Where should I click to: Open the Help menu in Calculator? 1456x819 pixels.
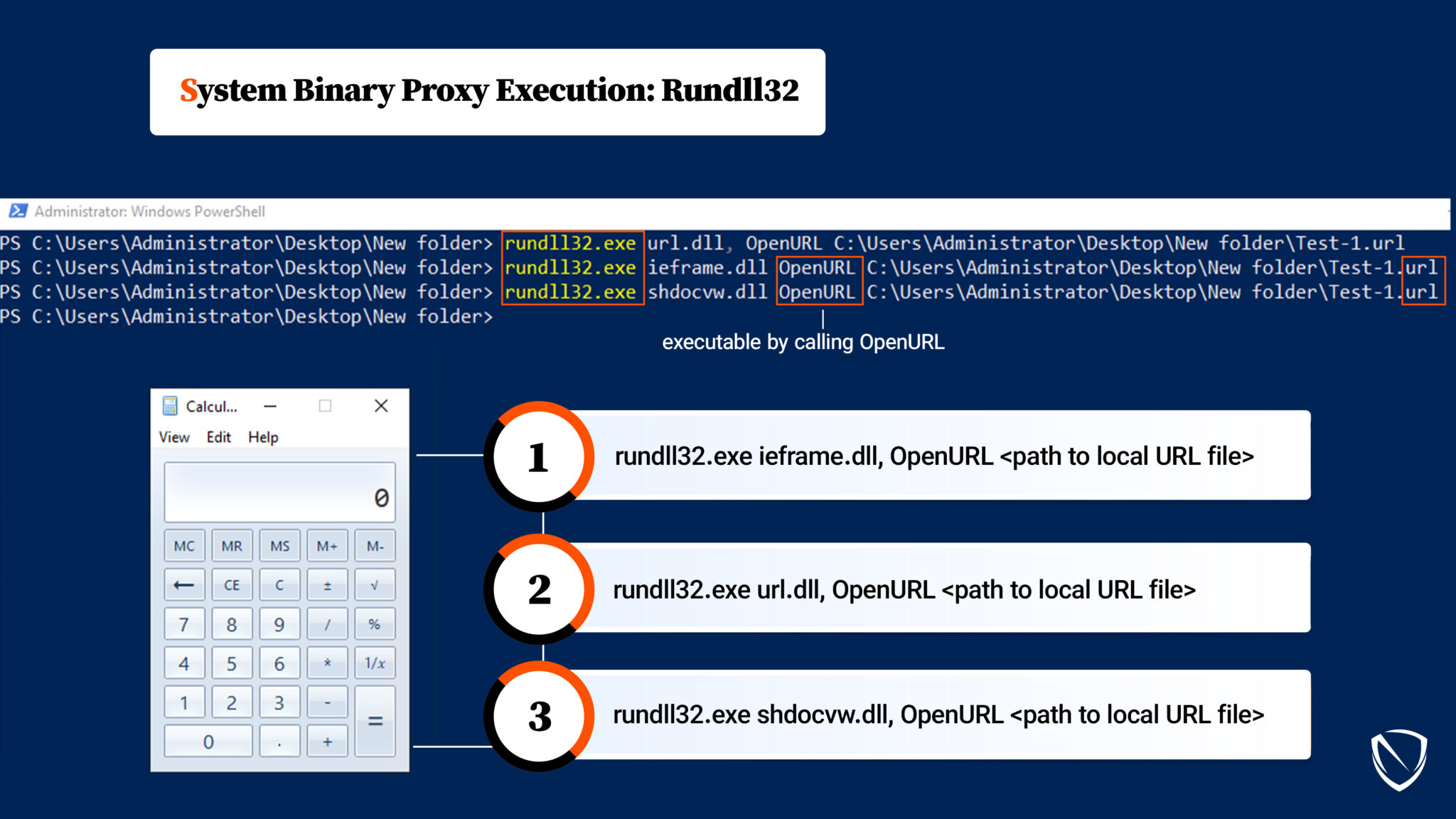click(x=263, y=437)
